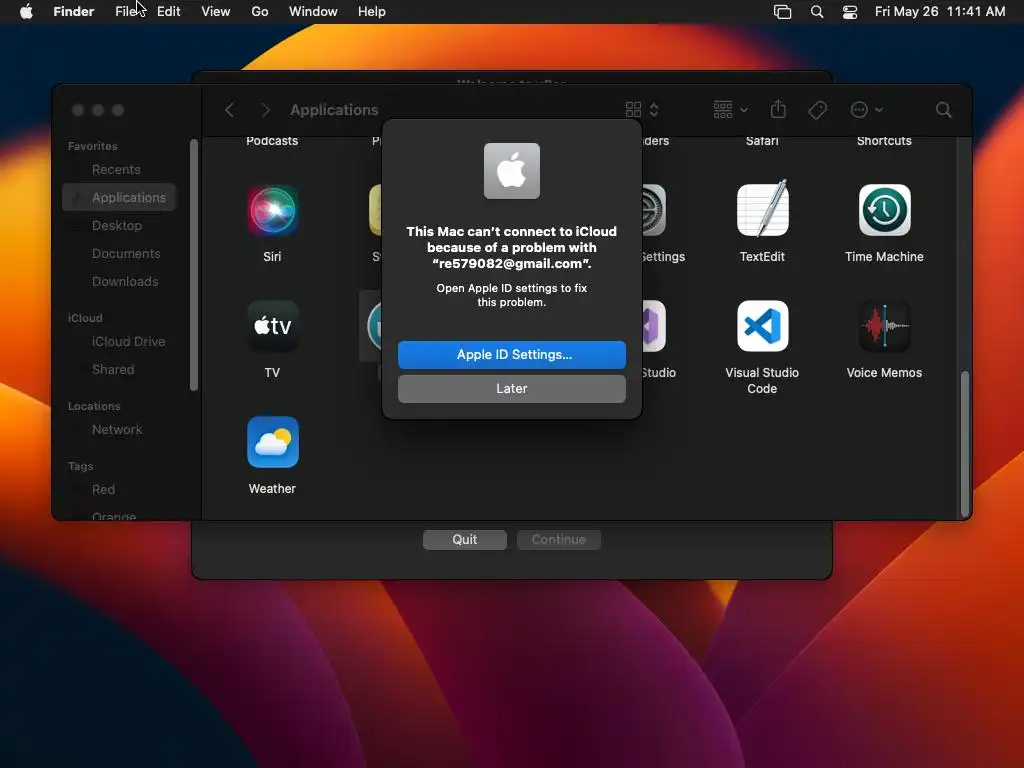This screenshot has width=1024, height=768.
Task: Open the Visual Studio Code icon
Action: 762,326
